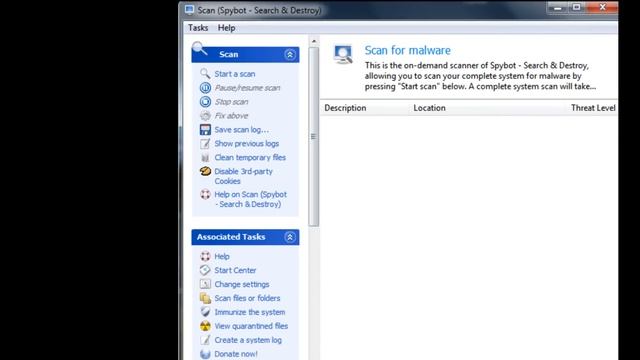Click the Scan for malware monitor icon
Viewport: 640px width, 360px height.
coord(343,54)
